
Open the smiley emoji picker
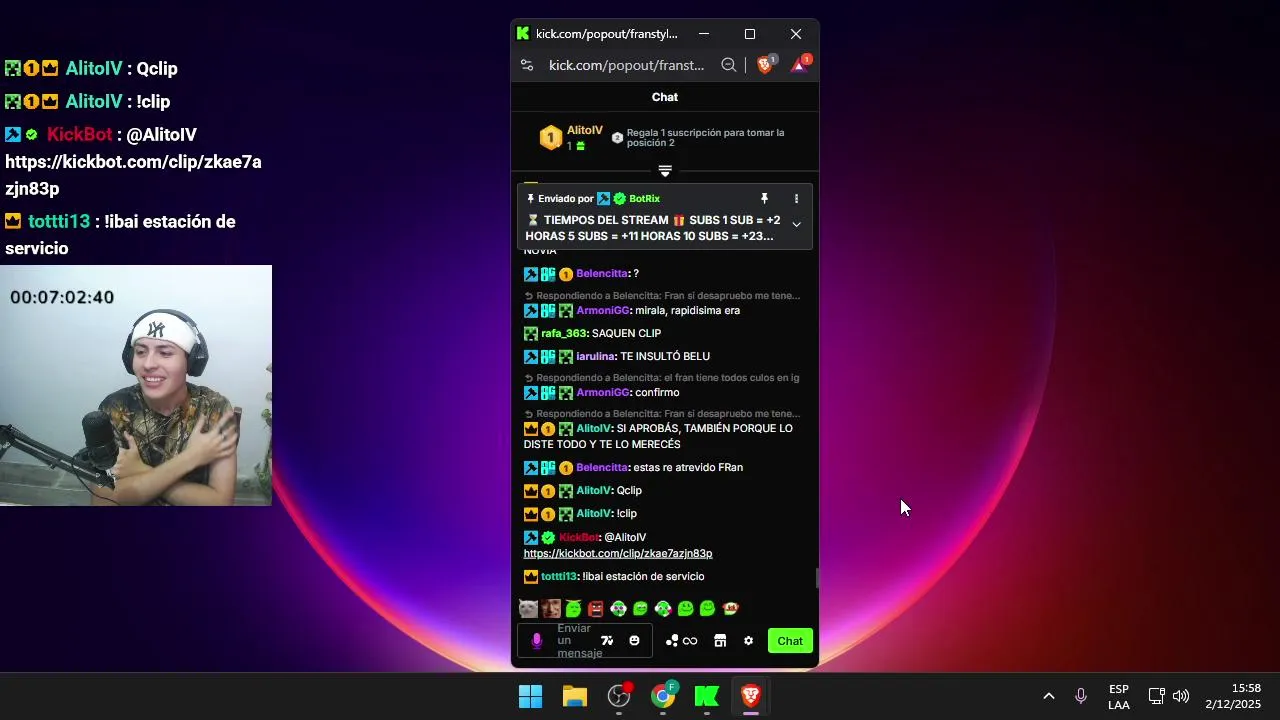(634, 641)
